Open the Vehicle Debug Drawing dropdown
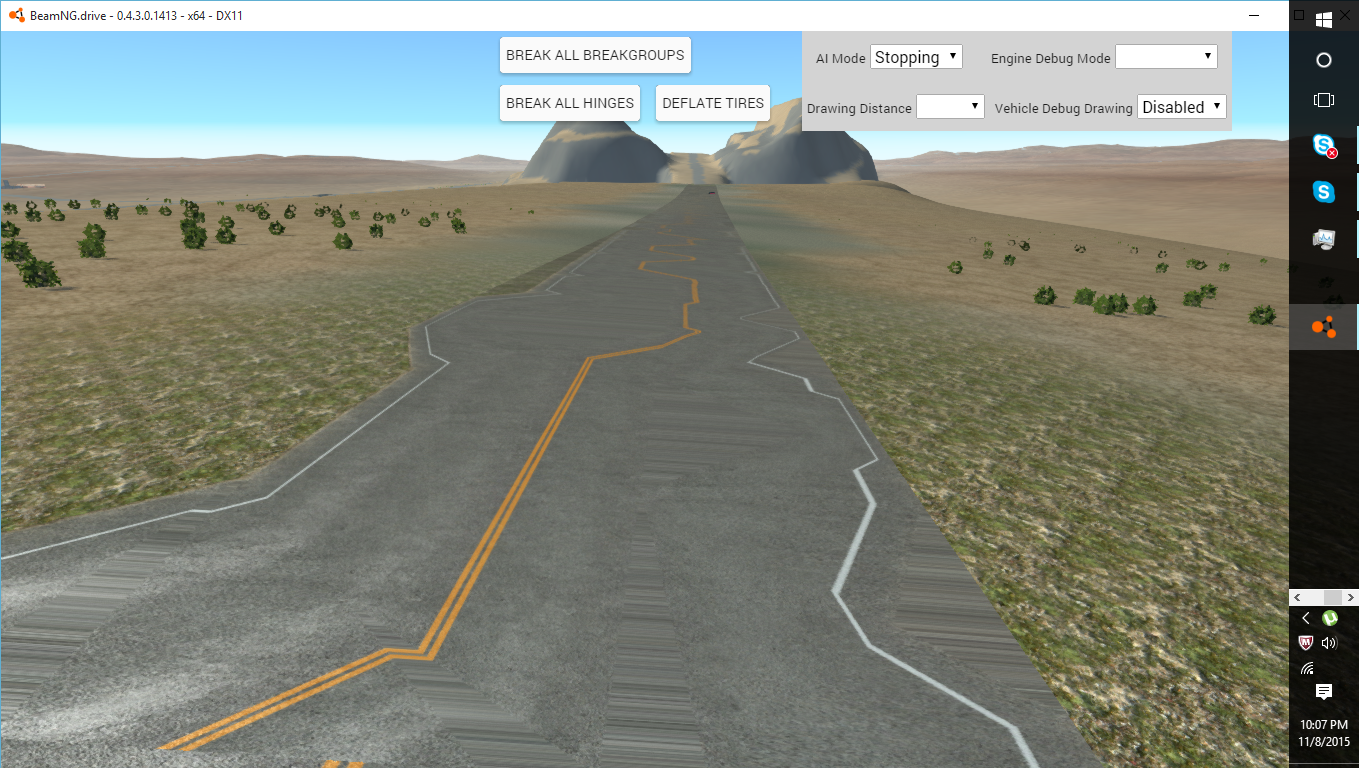1359x768 pixels. (1182, 107)
